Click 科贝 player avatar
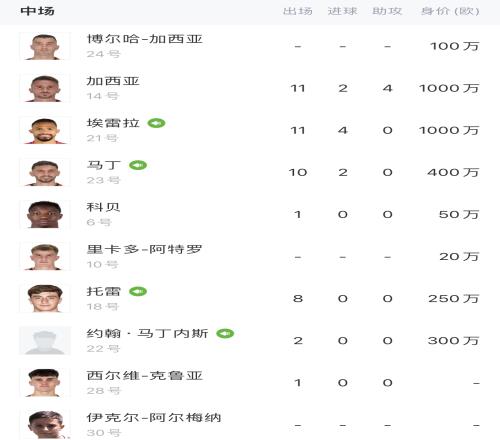The height and width of the screenshot is (440, 500). 45,214
